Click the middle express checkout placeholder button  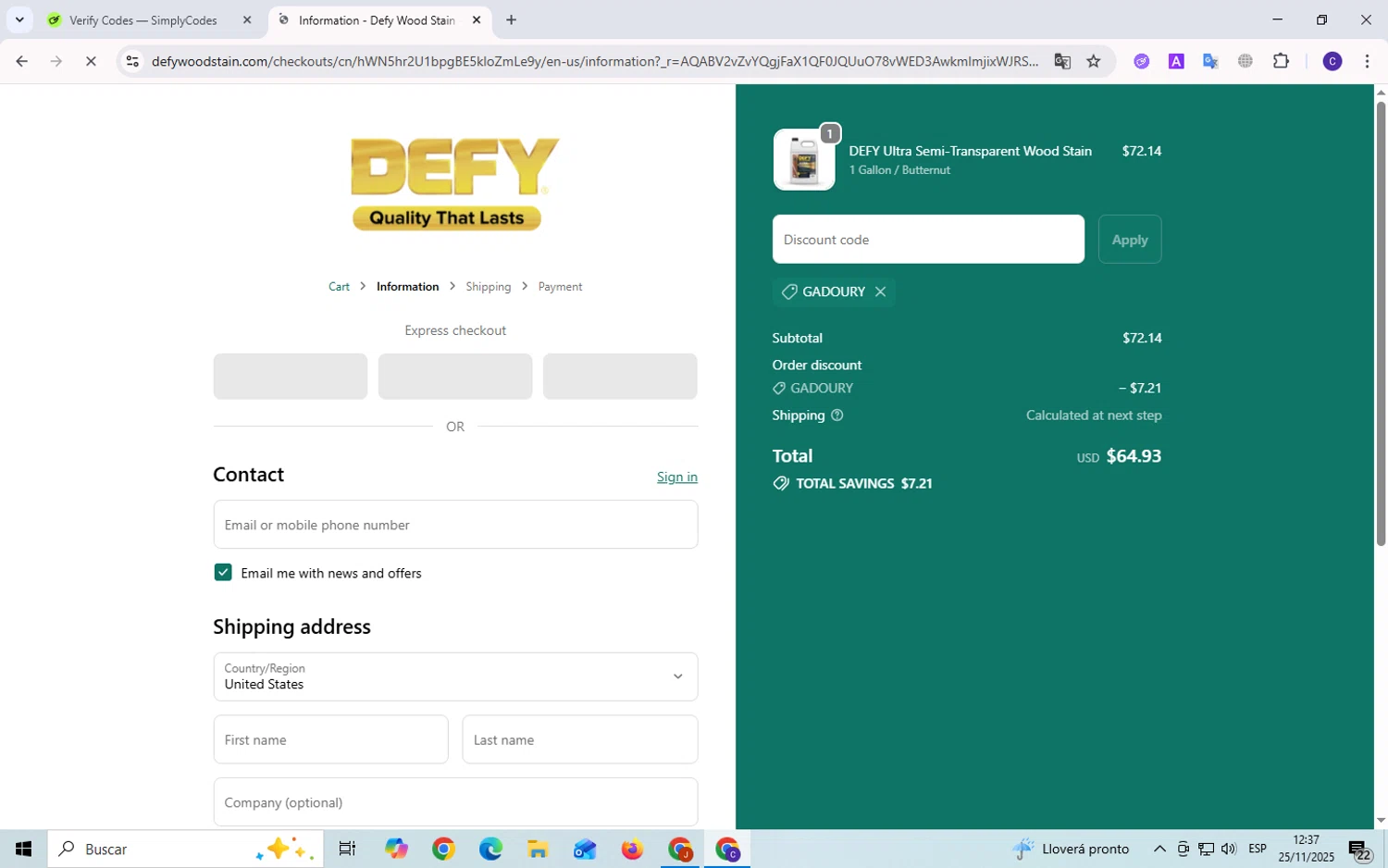(455, 377)
